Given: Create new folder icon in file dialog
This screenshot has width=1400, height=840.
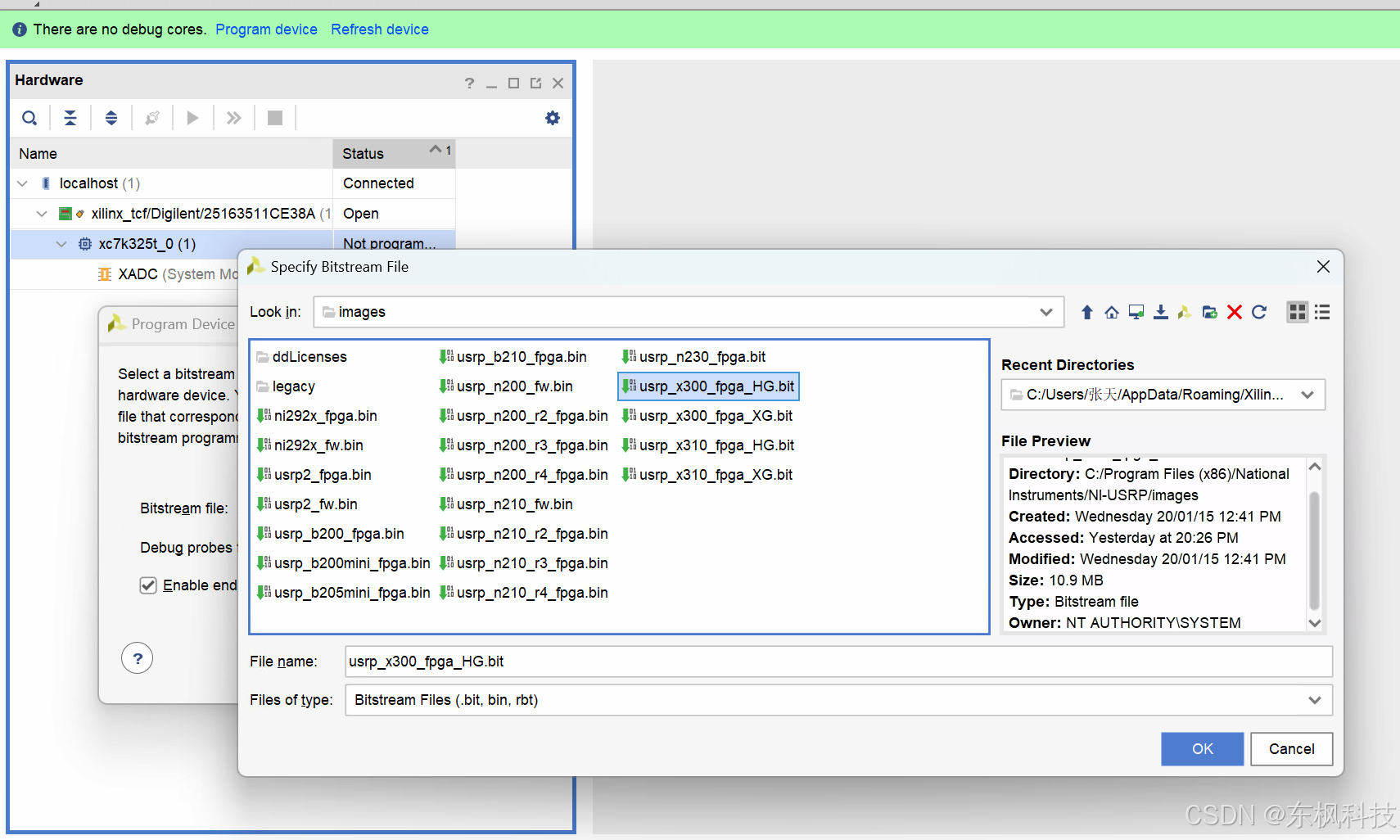Looking at the screenshot, I should (1209, 312).
